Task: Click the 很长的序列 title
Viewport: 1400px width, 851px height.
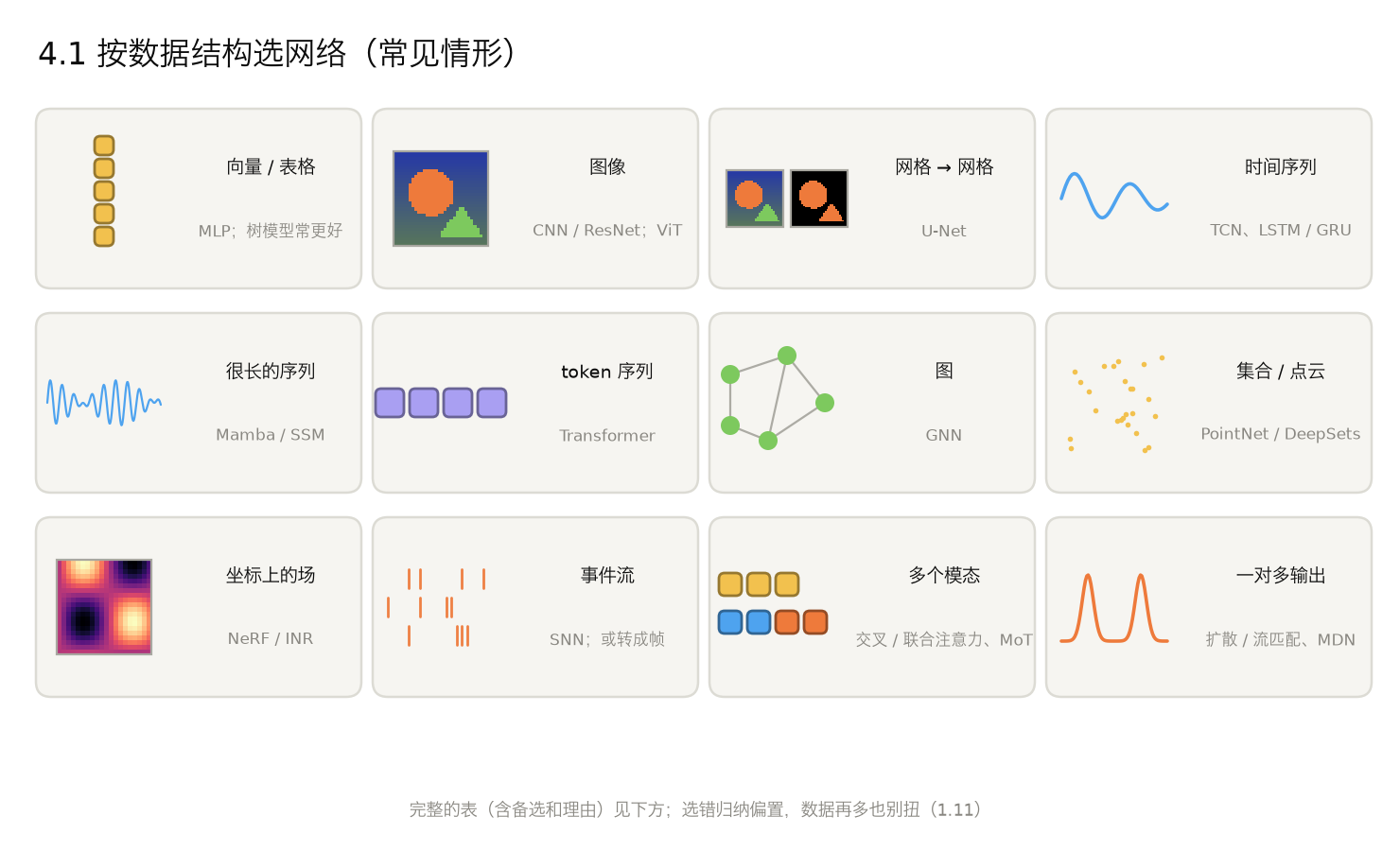Action: point(271,372)
